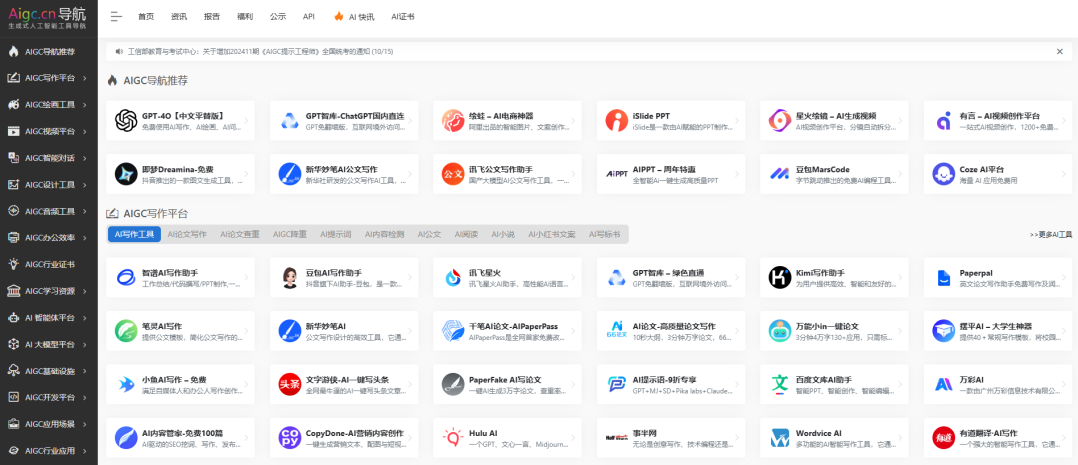Screen dimensions: 1078x465
Task: Switch to the AI写标书 tab
Action: (604, 235)
